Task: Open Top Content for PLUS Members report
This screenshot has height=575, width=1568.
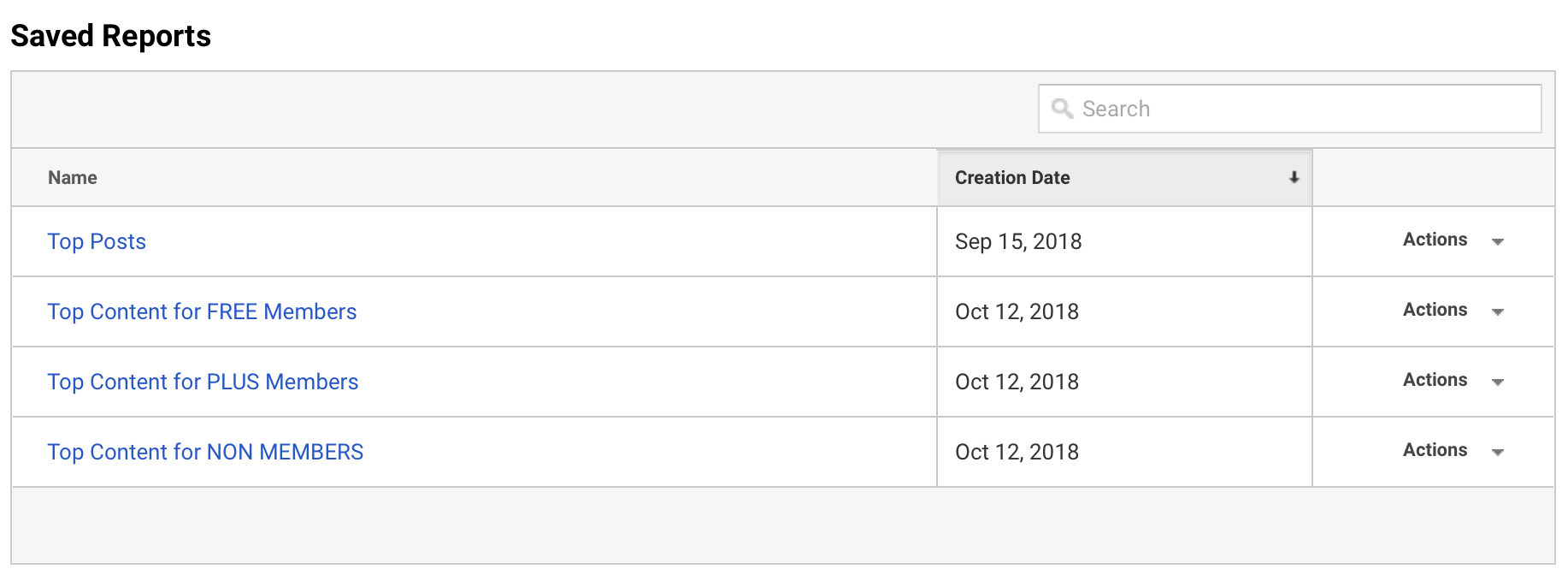Action: tap(203, 382)
